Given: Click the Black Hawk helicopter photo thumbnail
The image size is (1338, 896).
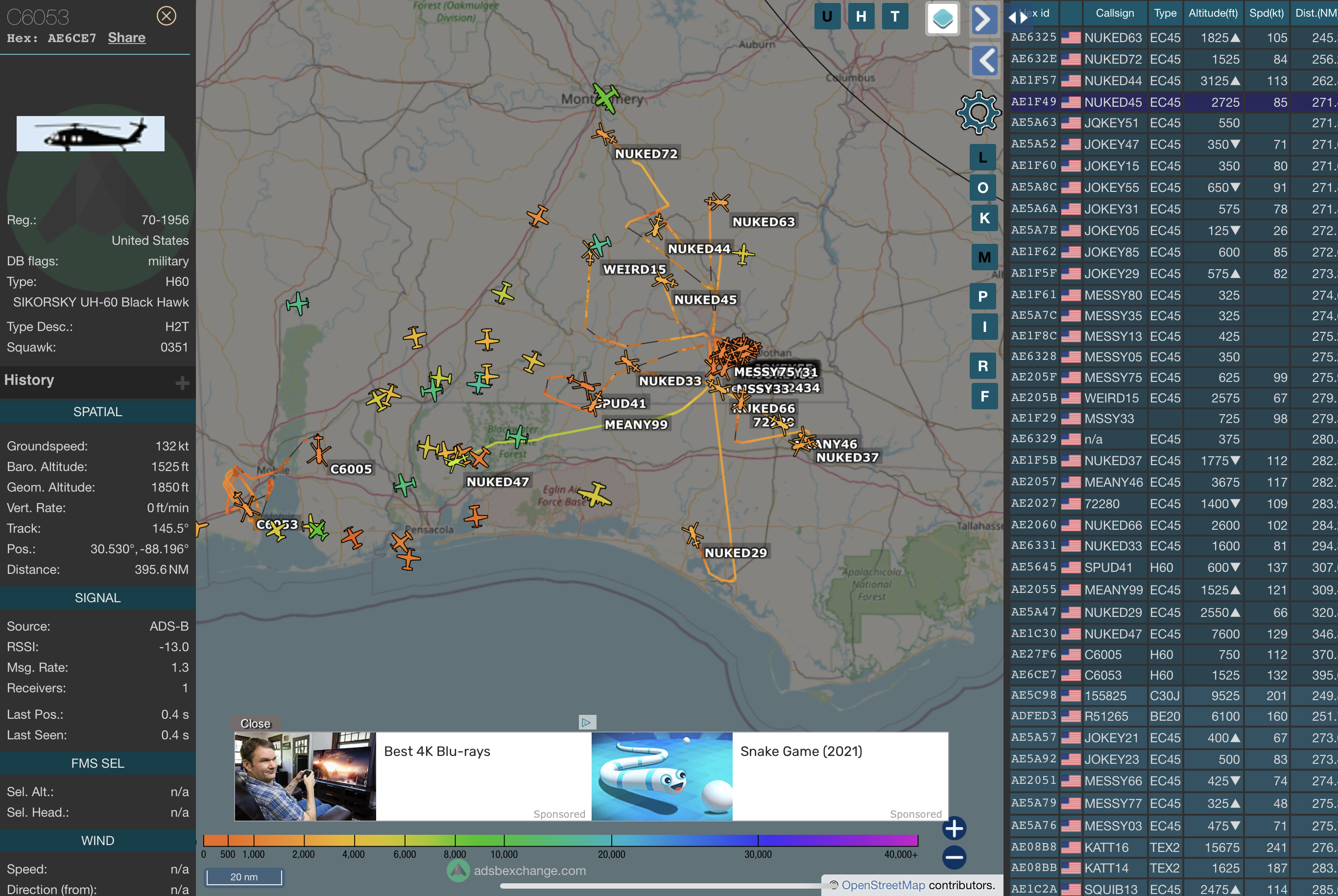Looking at the screenshot, I should (x=90, y=134).
